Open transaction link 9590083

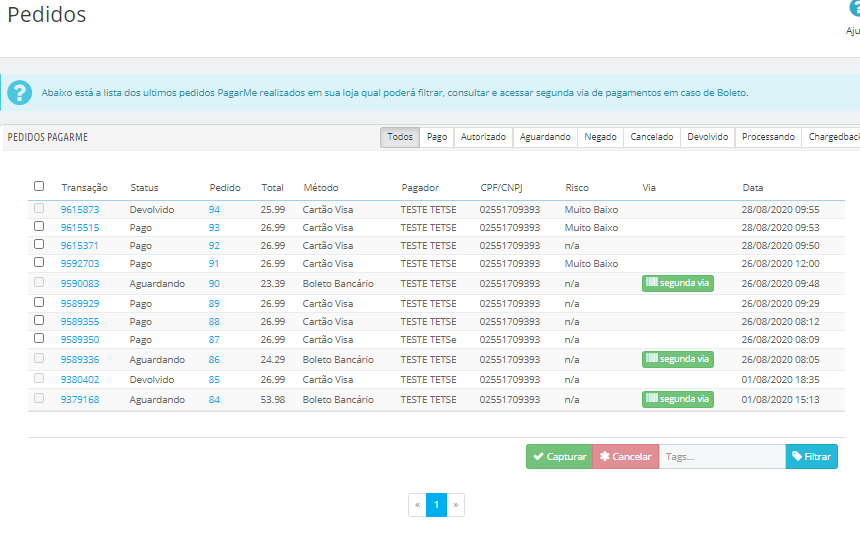pyautogui.click(x=80, y=284)
